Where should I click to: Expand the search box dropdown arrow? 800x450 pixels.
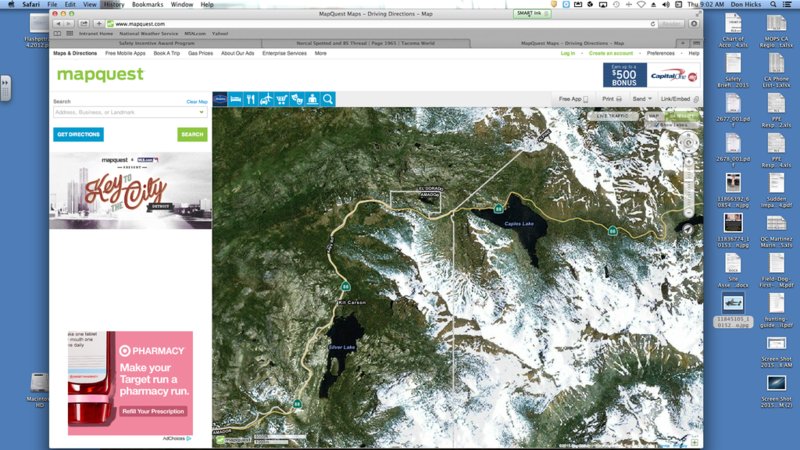202,112
